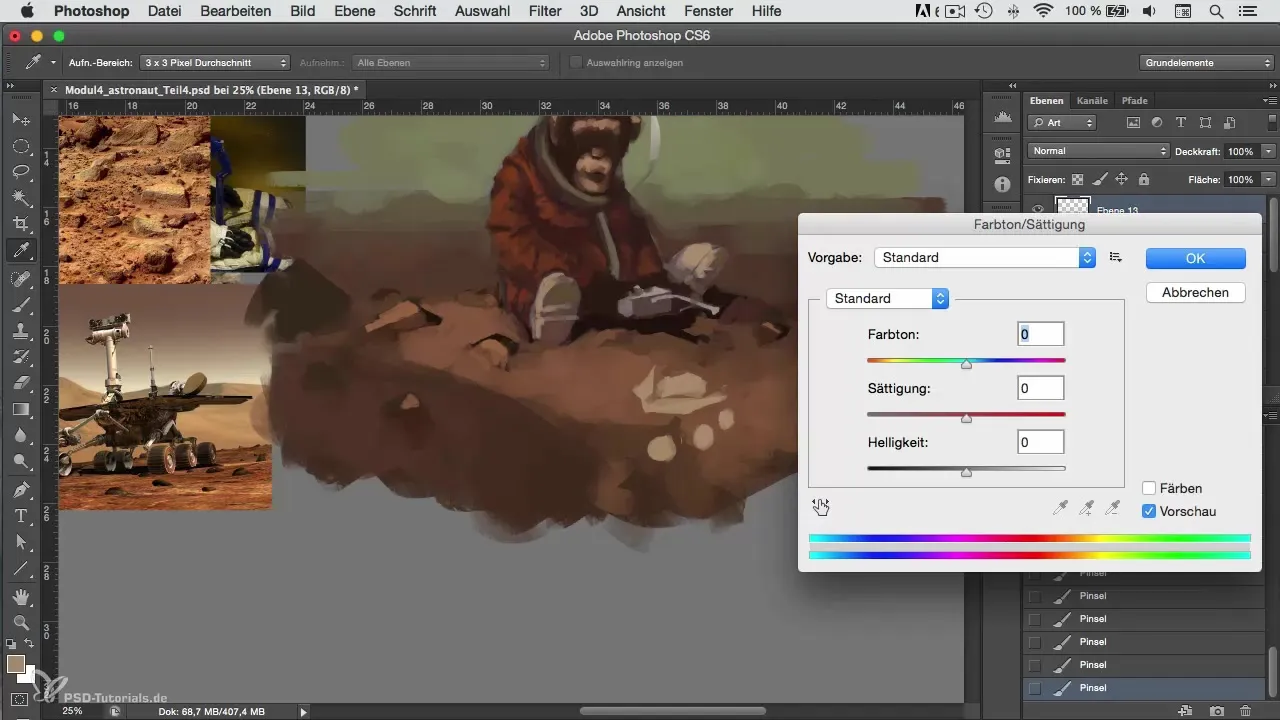Select the Move tool
The image size is (1280, 720).
(x=20, y=120)
